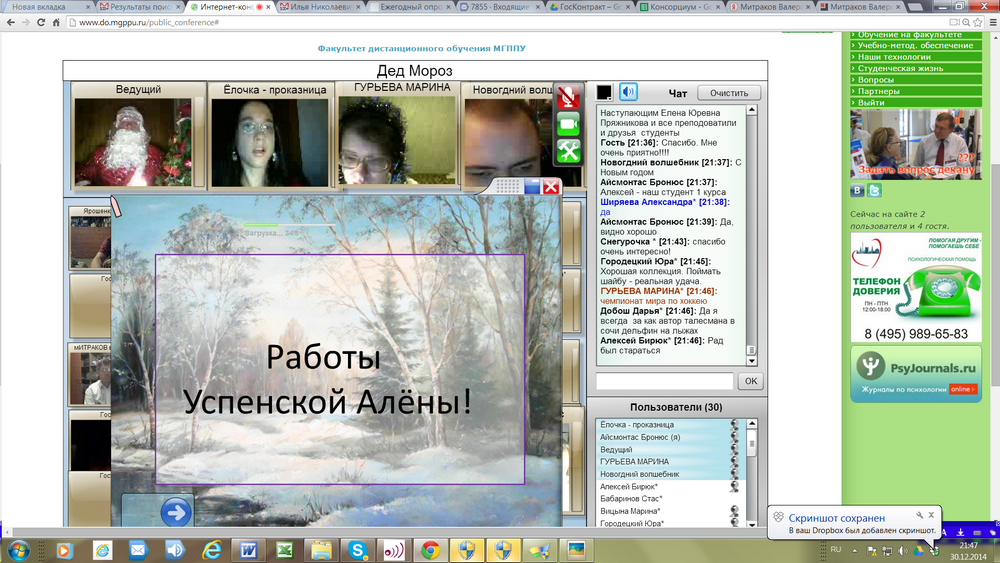Open the wrench-and-hammer settings button
1000x563 pixels.
pyautogui.click(x=568, y=151)
